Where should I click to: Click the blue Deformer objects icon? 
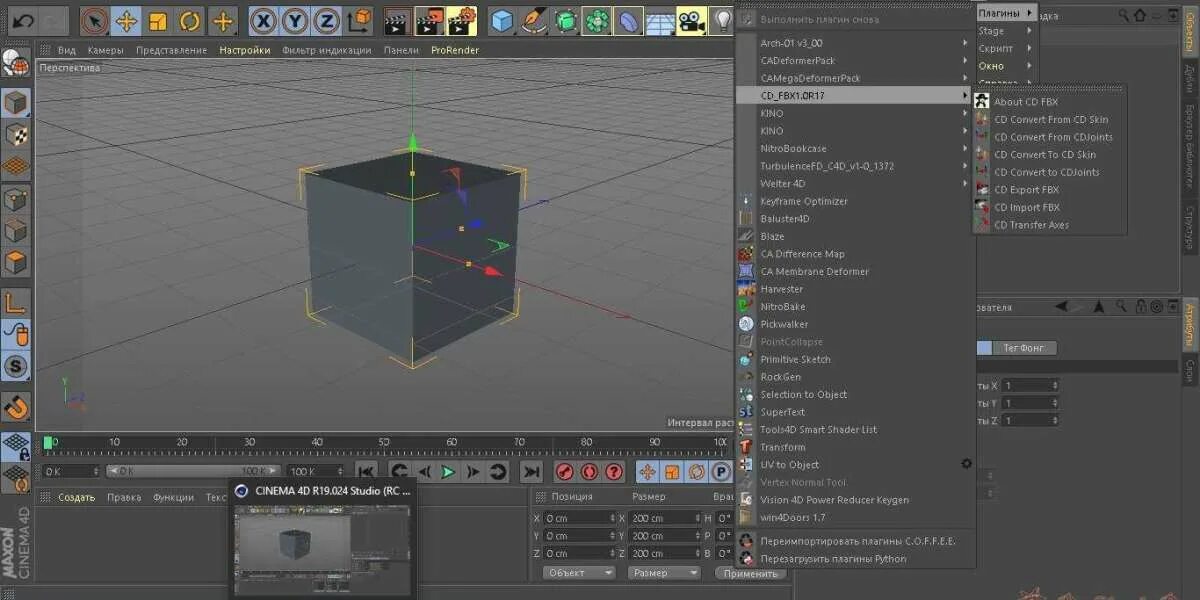[x=629, y=20]
